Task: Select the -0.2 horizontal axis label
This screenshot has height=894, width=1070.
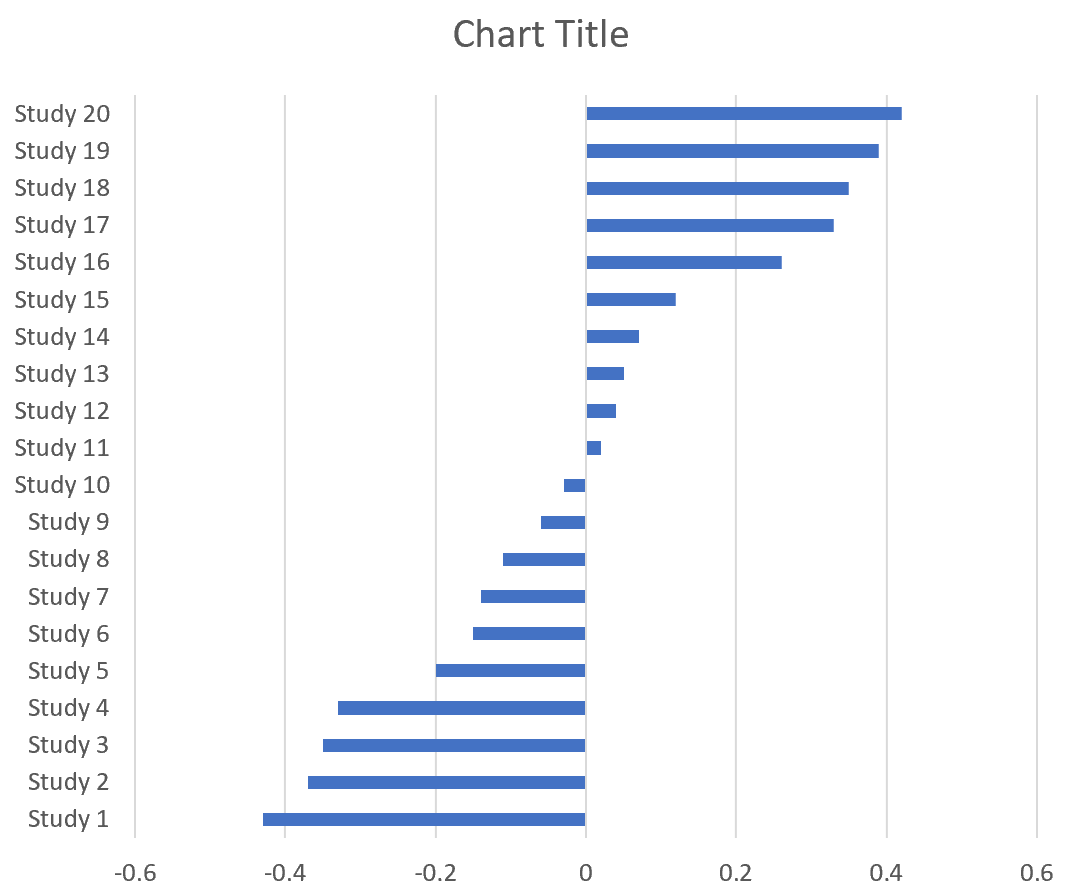Action: (x=435, y=873)
